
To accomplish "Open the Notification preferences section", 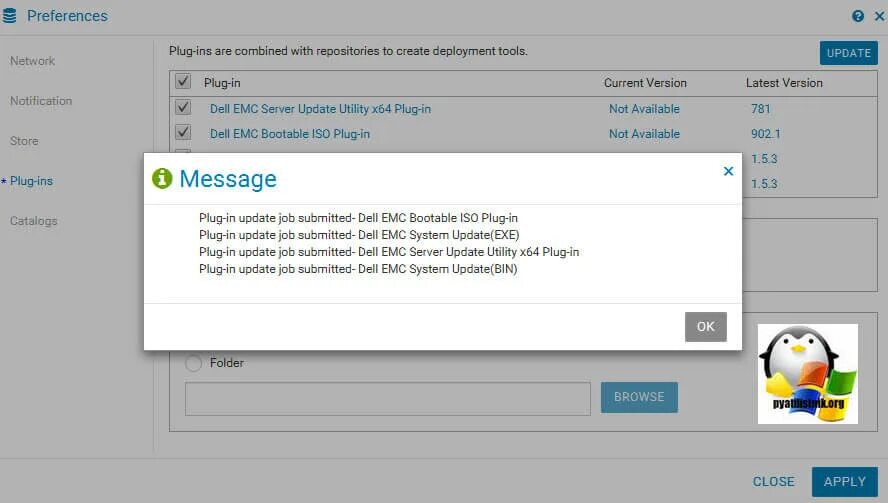I will (x=41, y=101).
